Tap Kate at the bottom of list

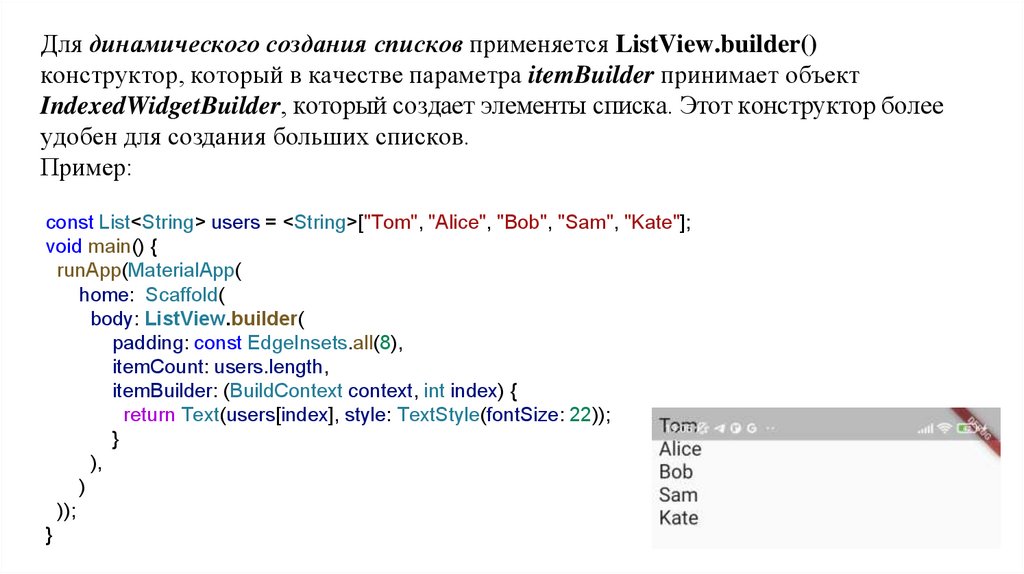678,518
